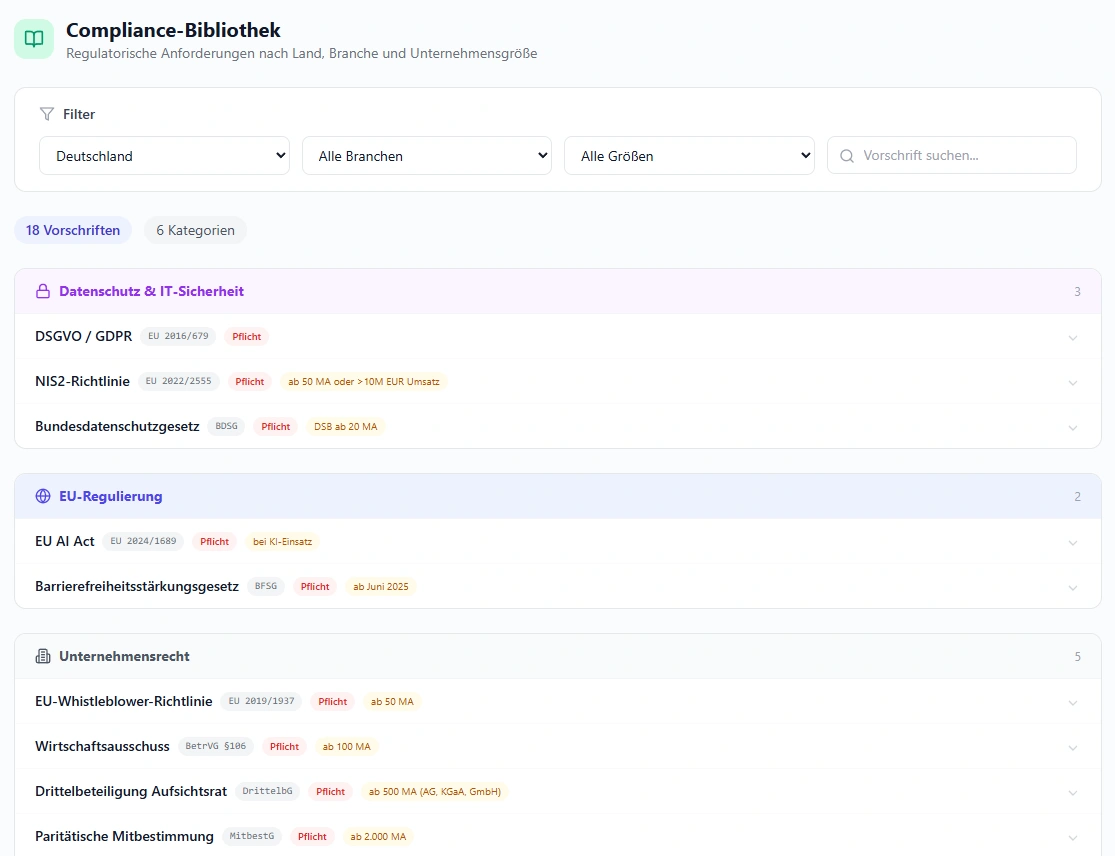This screenshot has height=856, width=1115.
Task: Open the EU-Whistleblower-Richtlinie entry
Action: [x=124, y=702]
